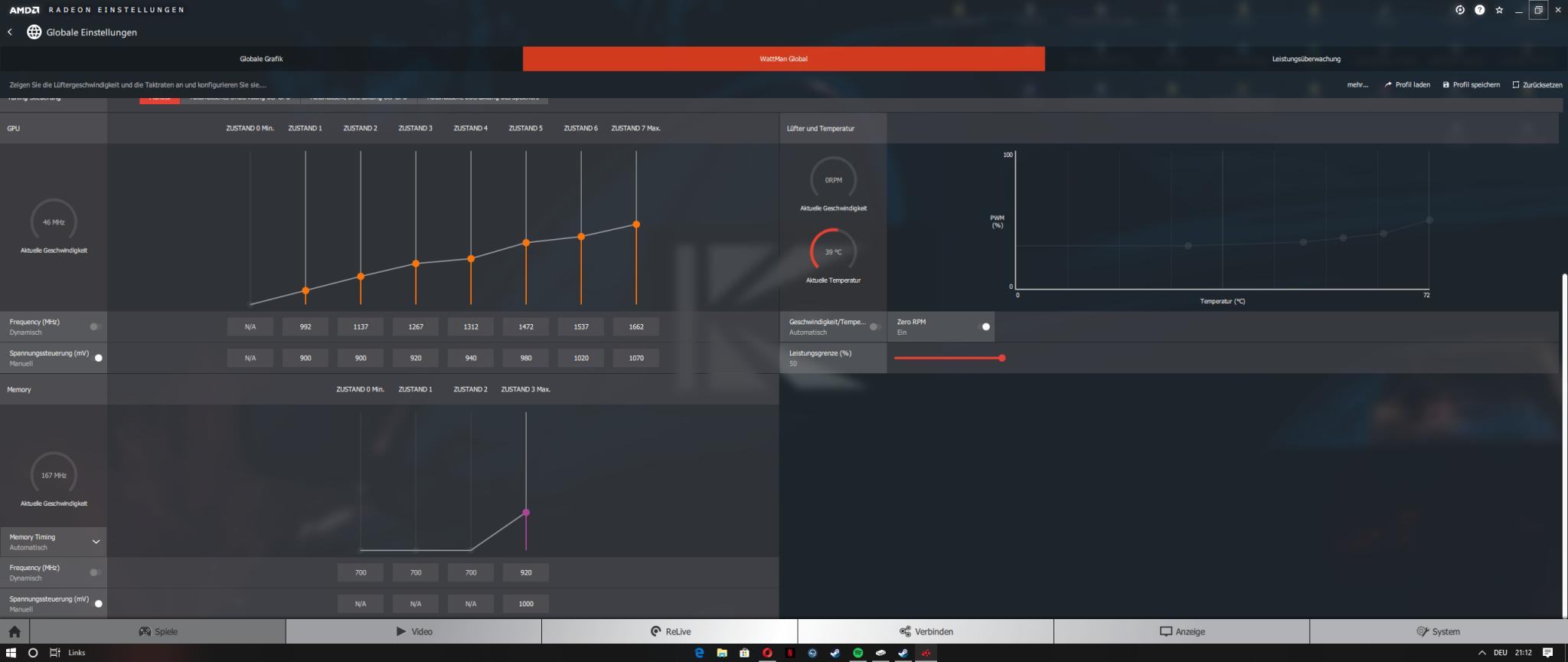This screenshot has height=662, width=1568.
Task: Click the globe icon next to Globale Einstellungen
Action: click(x=34, y=32)
